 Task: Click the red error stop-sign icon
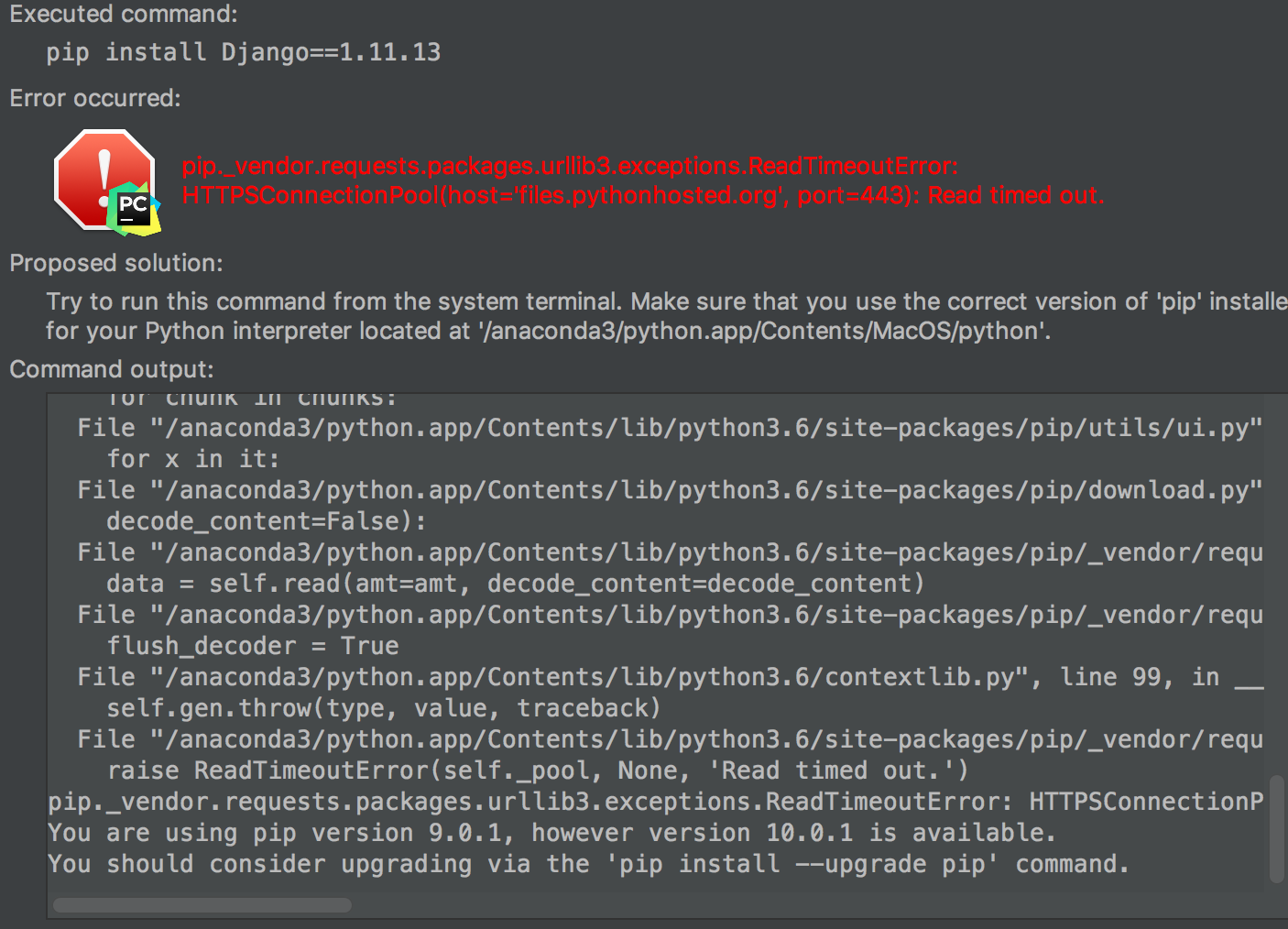pyautogui.click(x=104, y=178)
